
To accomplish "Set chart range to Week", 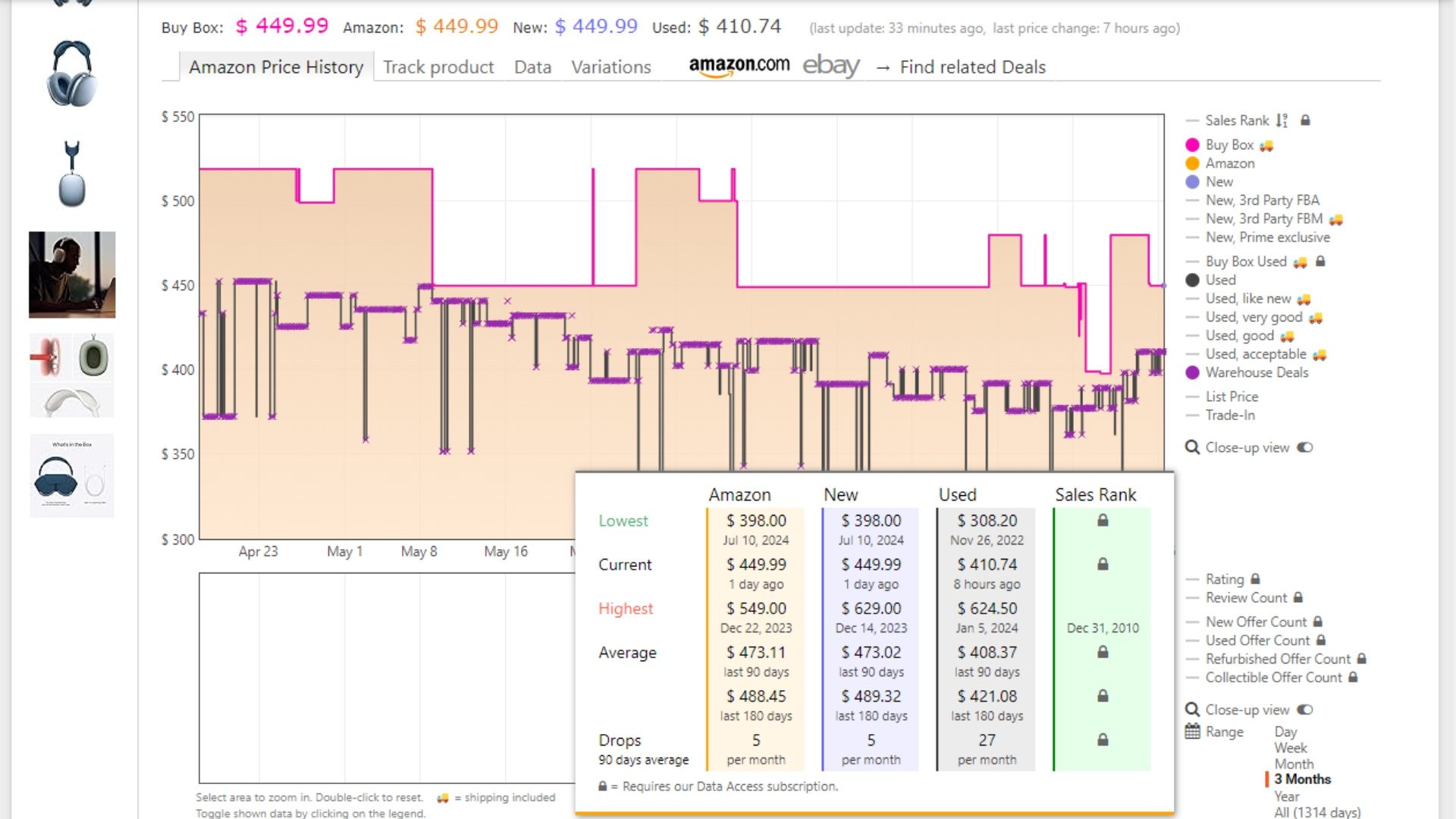I will [1290, 748].
